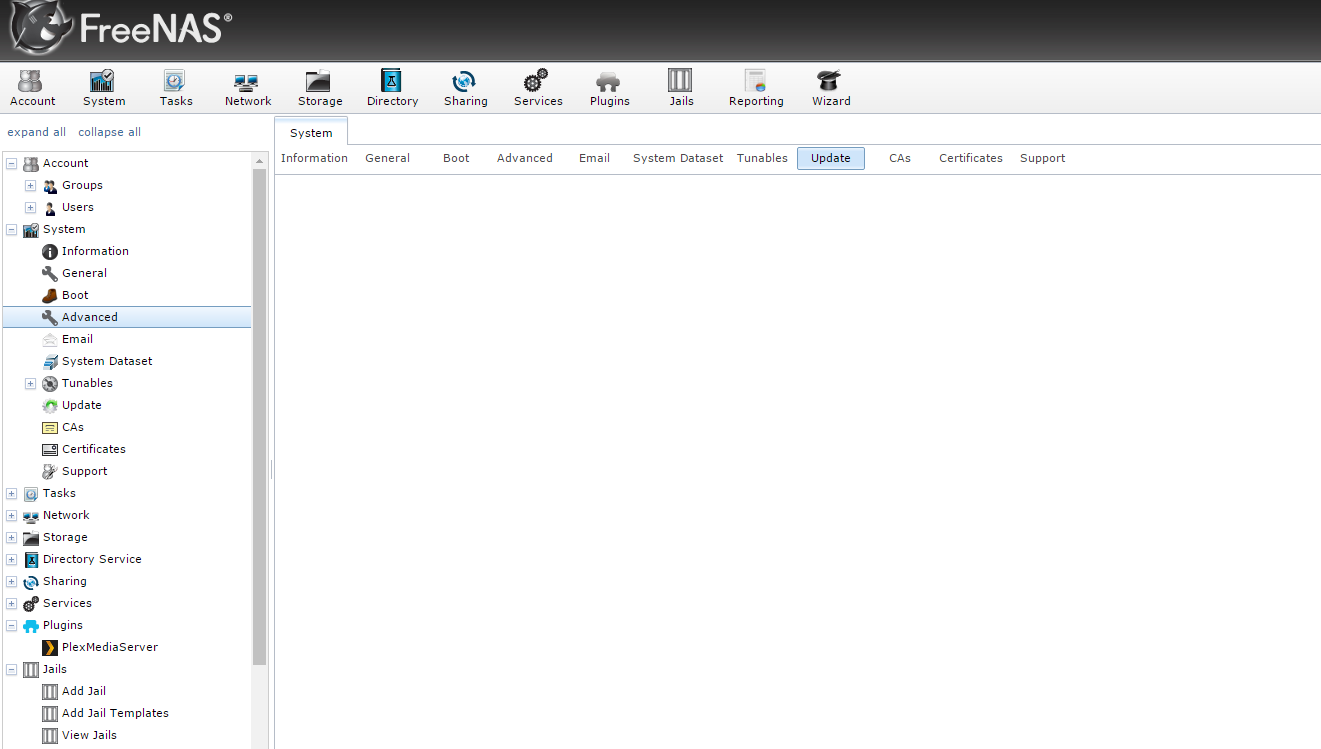
Task: Select General in the sidebar tree
Action: pyautogui.click(x=84, y=273)
